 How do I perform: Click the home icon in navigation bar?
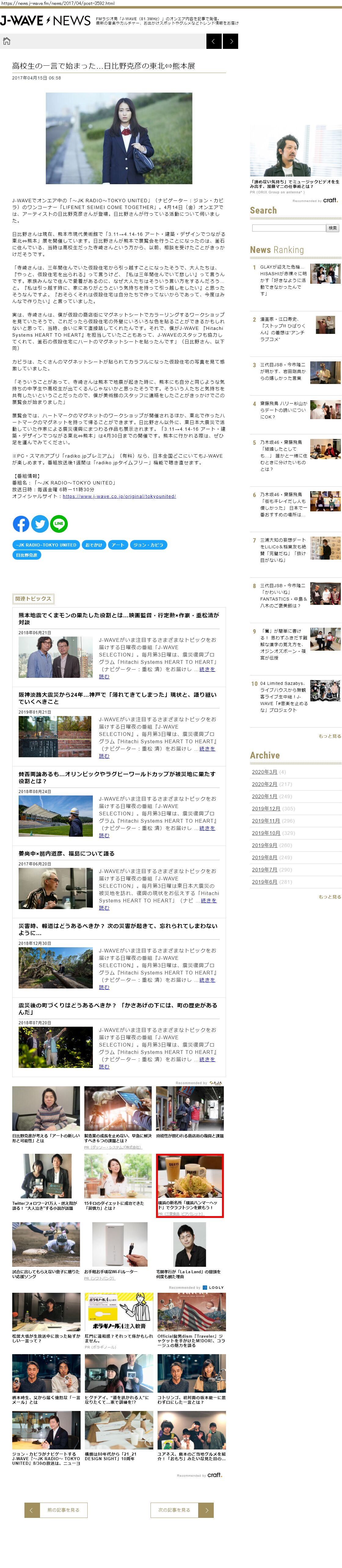coord(7,41)
